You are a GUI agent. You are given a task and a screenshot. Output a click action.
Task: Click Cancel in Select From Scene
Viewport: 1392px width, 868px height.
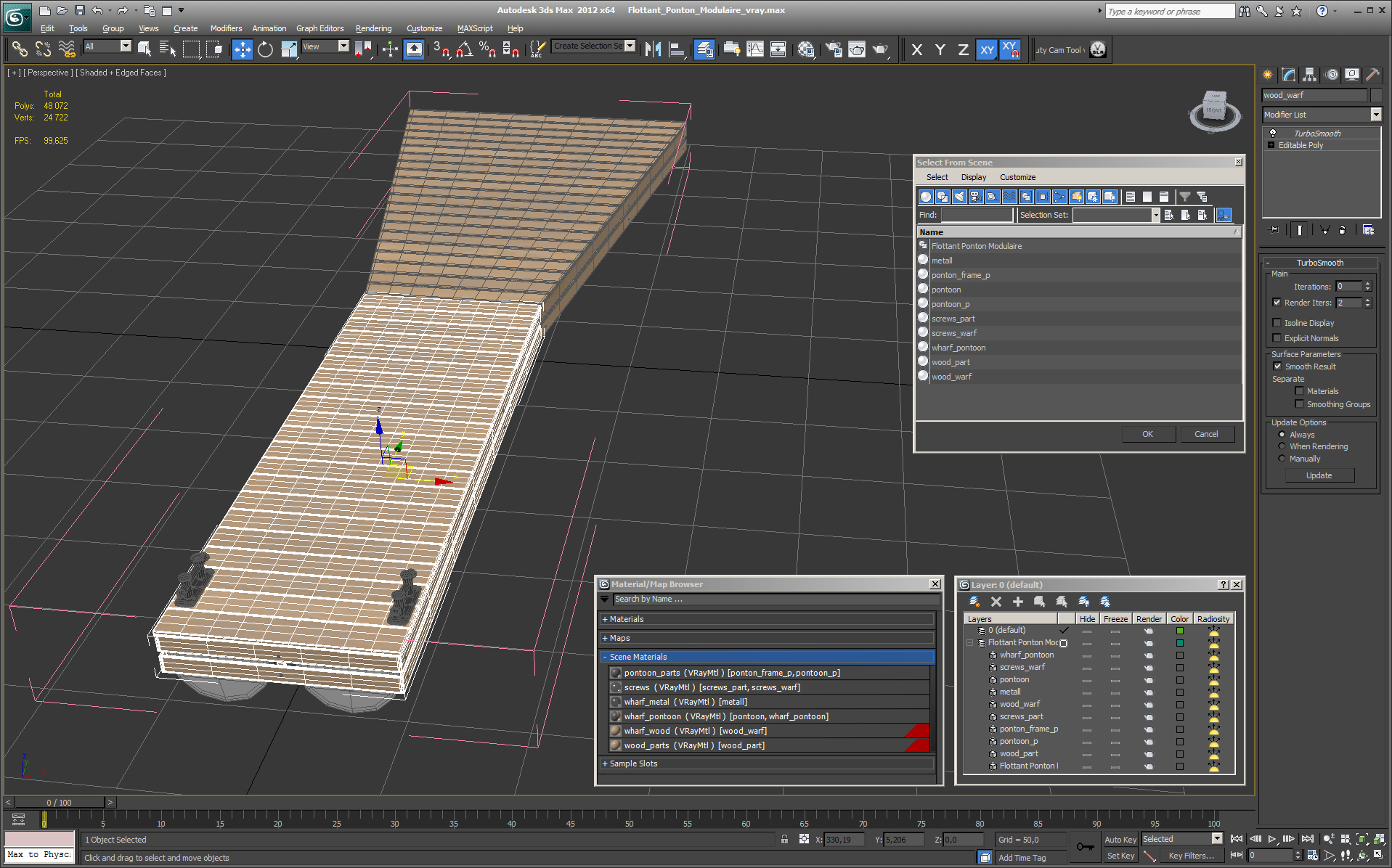click(x=1206, y=434)
